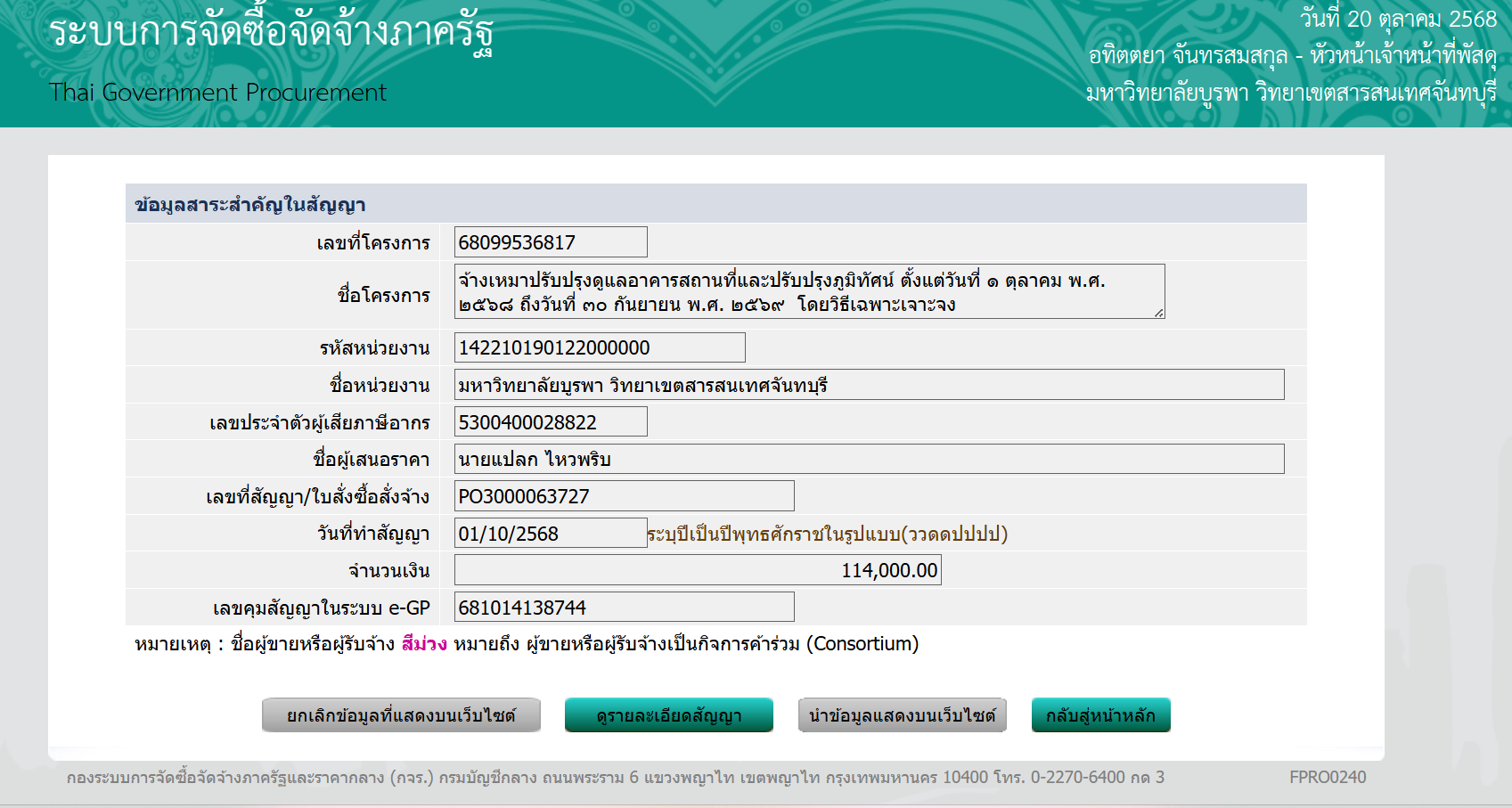Focus the taxpayer ID field 5300400028822
The height and width of the screenshot is (808, 1512).
pos(550,422)
